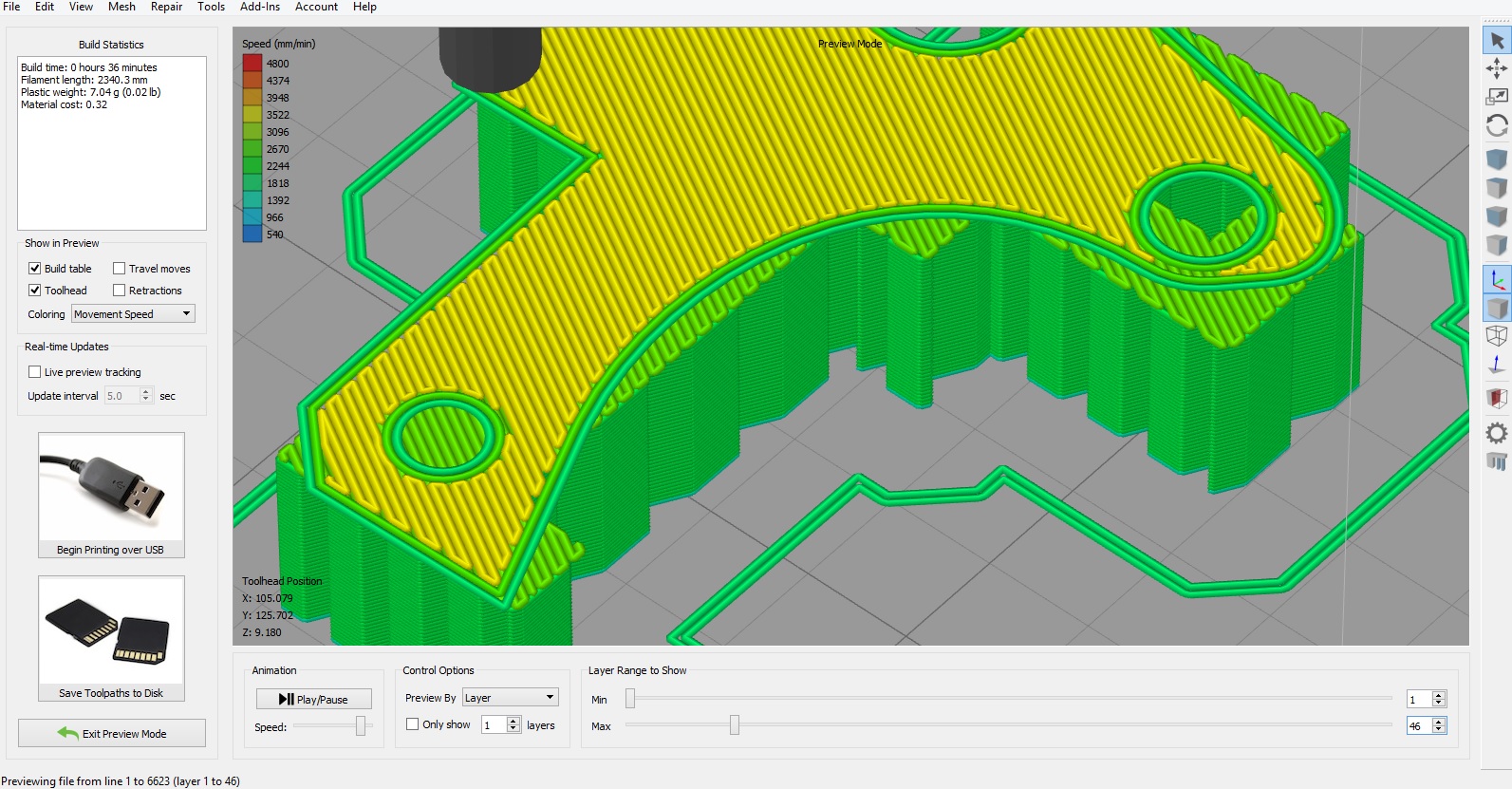Image resolution: width=1512 pixels, height=789 pixels.
Task: Uncheck the Build table checkbox
Action: coord(35,269)
